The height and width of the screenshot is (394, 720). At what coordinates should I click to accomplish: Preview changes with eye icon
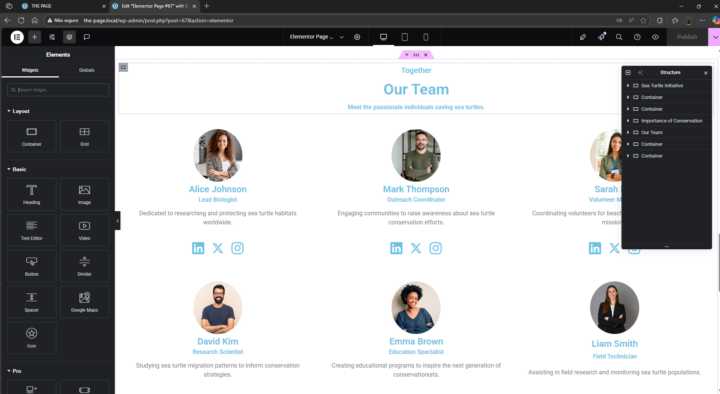click(x=655, y=37)
